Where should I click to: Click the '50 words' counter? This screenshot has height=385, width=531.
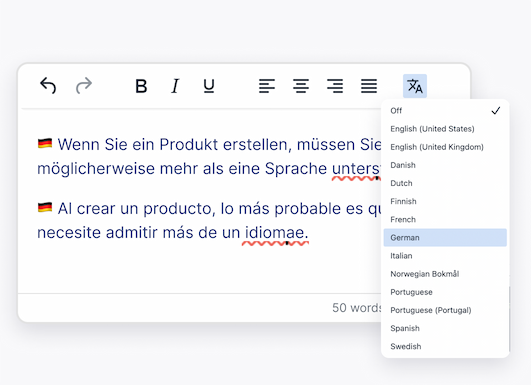tap(357, 308)
